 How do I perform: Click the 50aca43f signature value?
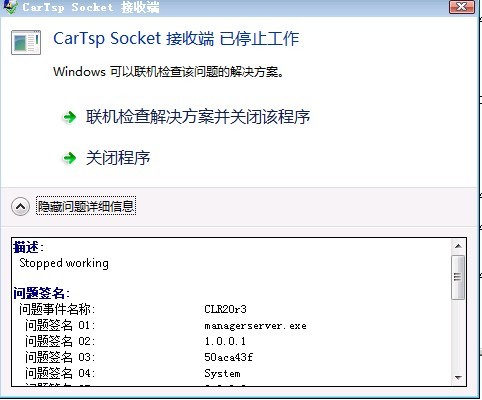228,357
